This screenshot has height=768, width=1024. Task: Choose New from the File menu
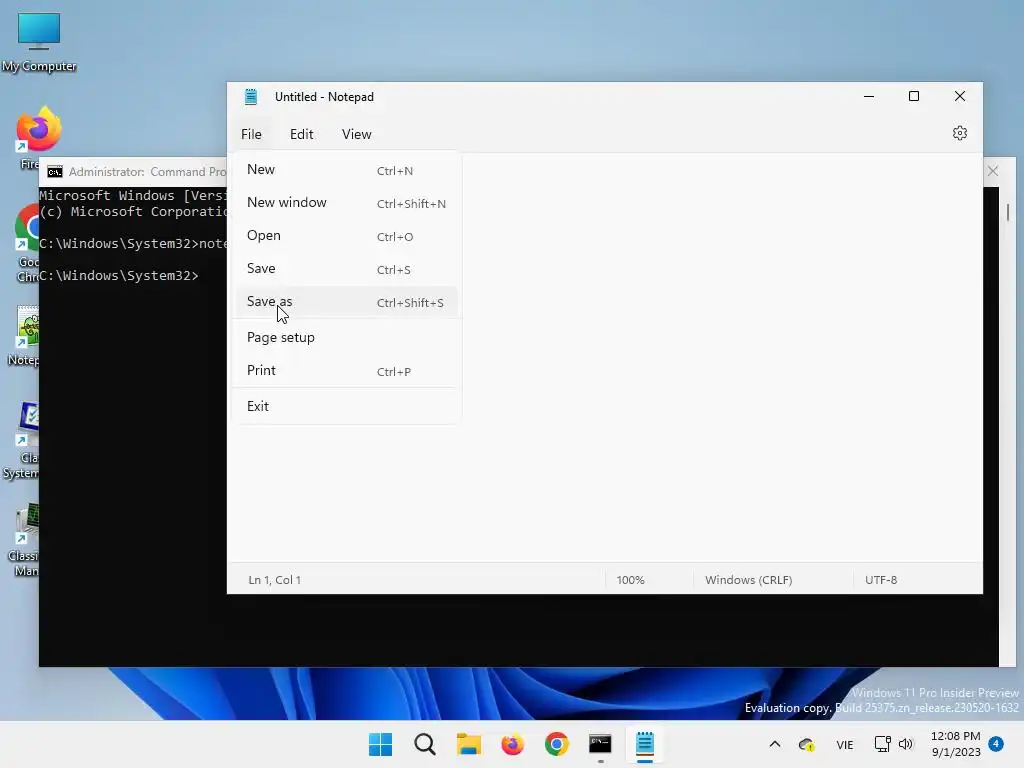[346, 170]
